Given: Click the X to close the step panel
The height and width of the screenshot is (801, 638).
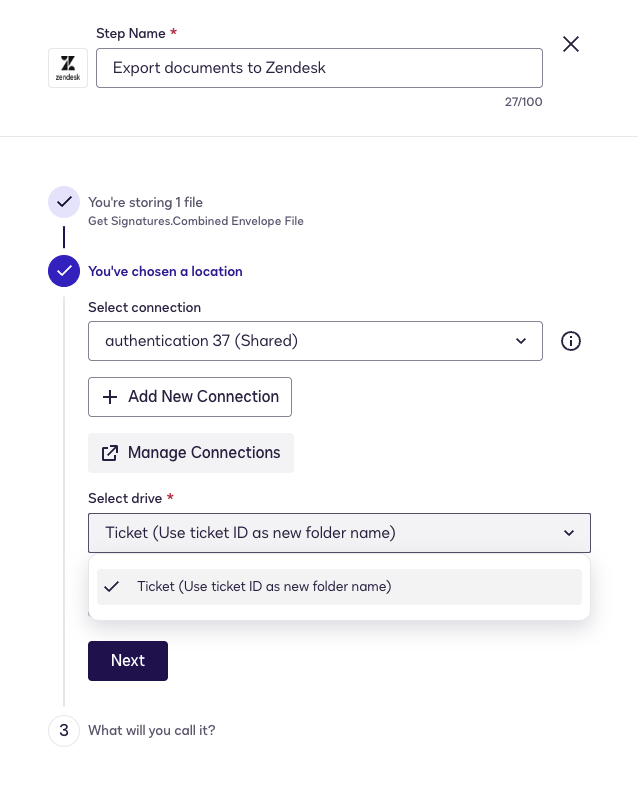Looking at the screenshot, I should click(x=571, y=44).
